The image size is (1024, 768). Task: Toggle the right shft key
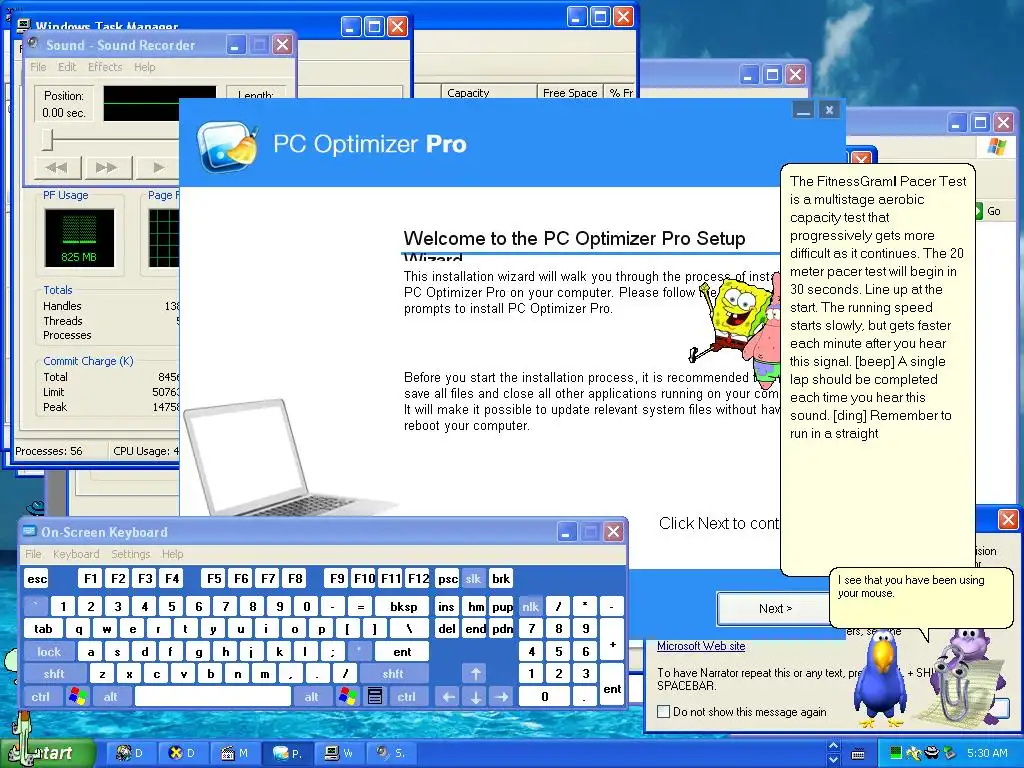pyautogui.click(x=393, y=673)
